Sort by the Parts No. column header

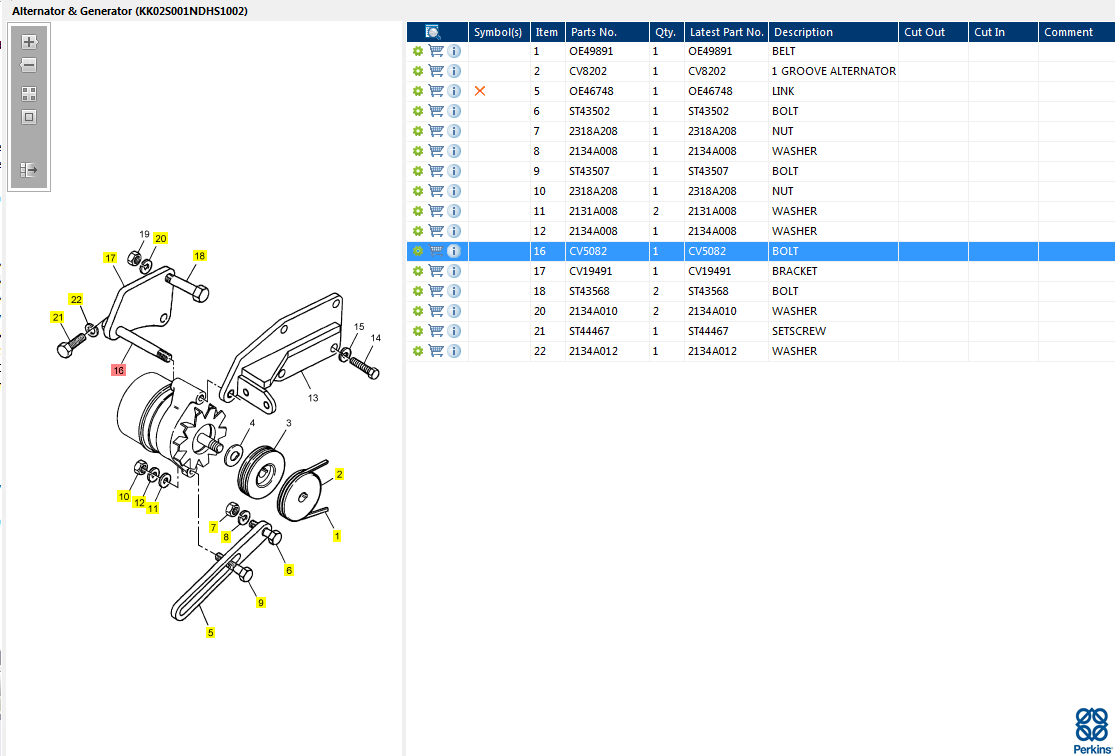click(x=607, y=32)
